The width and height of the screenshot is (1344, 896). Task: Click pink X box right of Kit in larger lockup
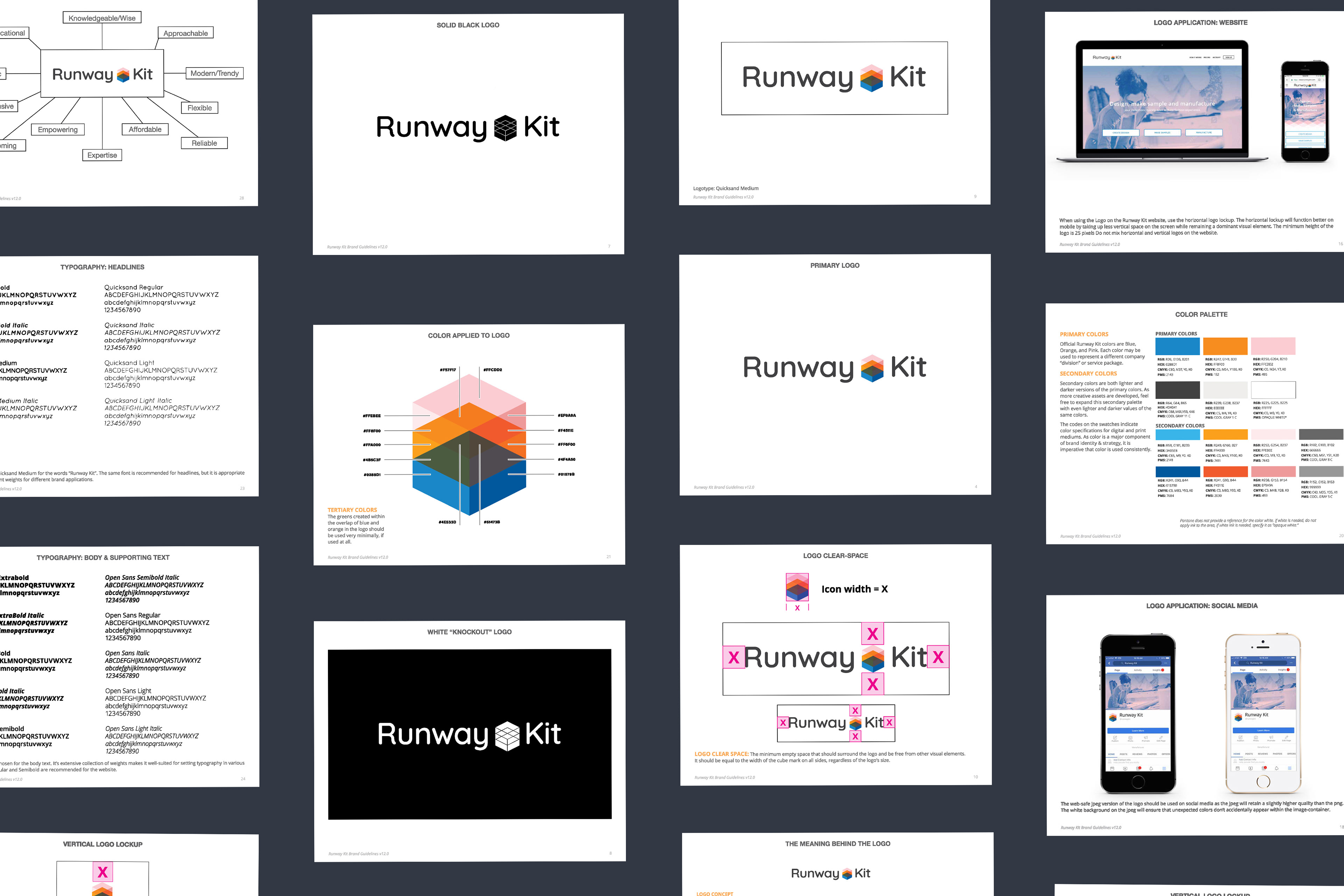[x=938, y=657]
